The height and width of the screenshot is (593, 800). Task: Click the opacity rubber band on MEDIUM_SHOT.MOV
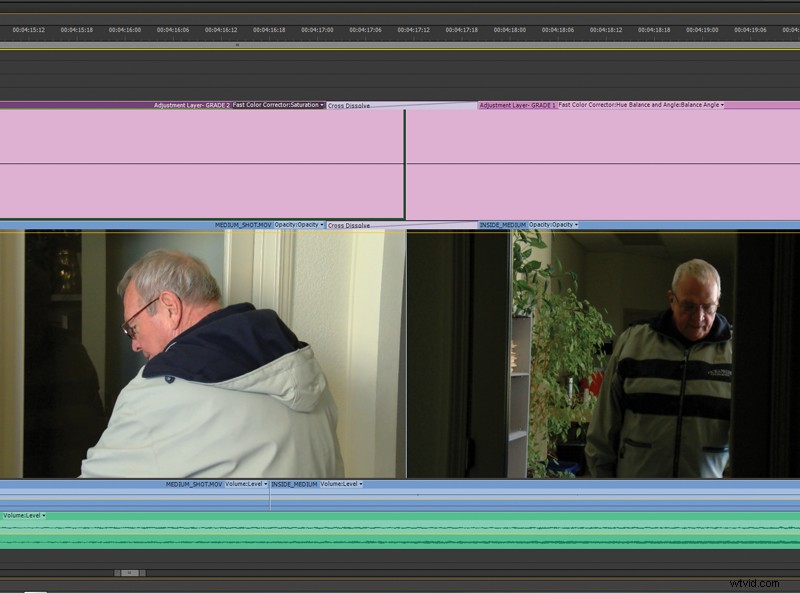[x=150, y=233]
